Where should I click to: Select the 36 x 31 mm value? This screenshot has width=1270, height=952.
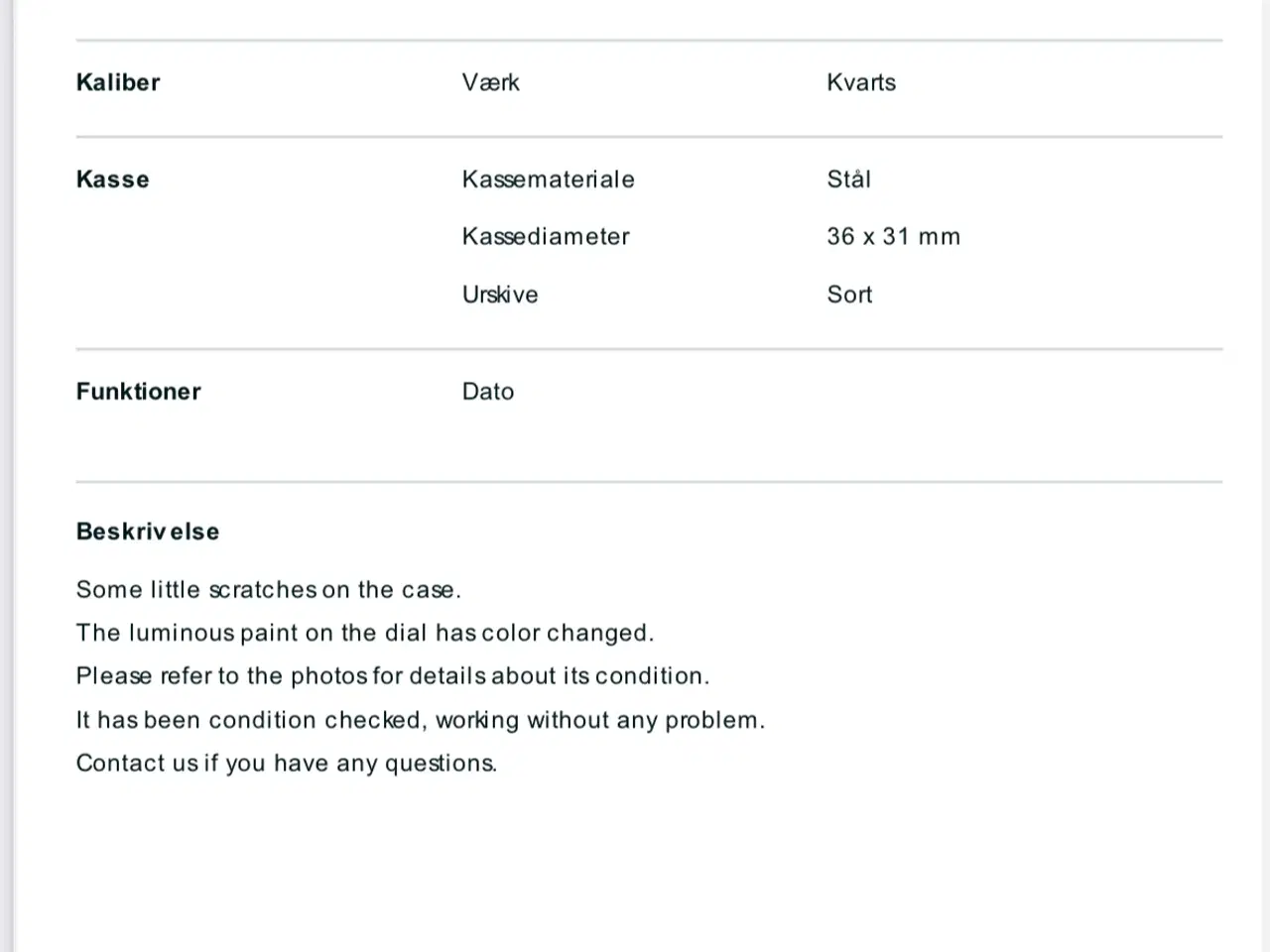pos(893,237)
